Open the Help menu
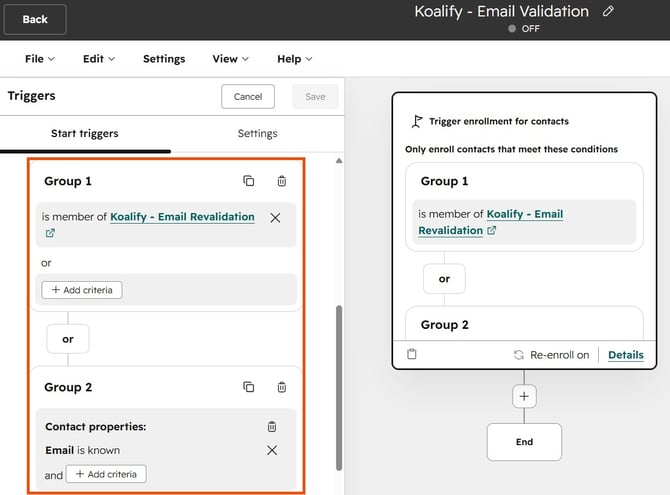The image size is (670, 495). [x=294, y=59]
